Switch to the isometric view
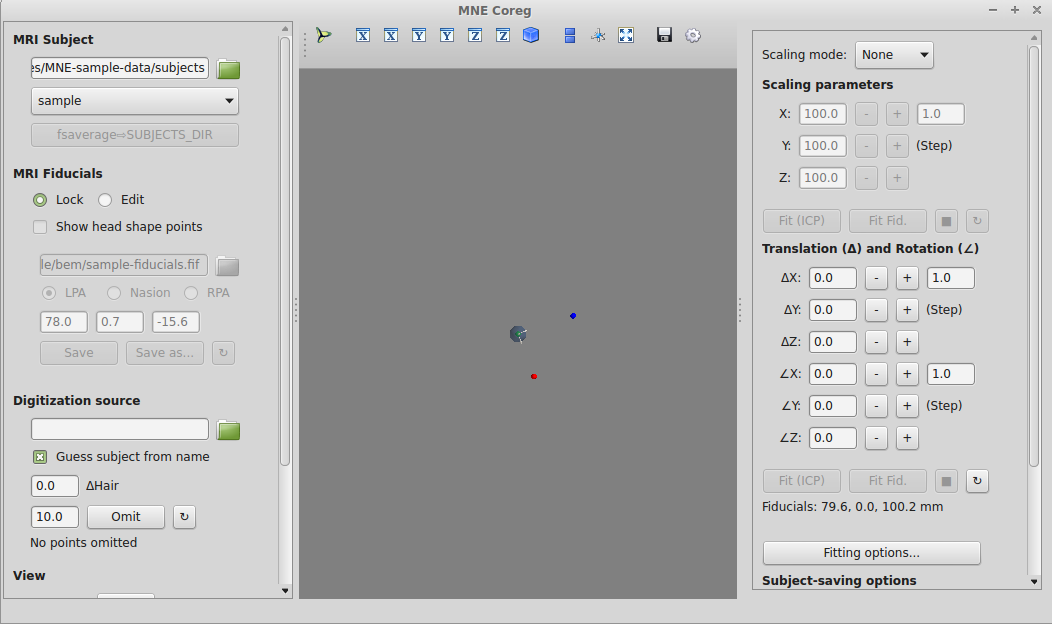This screenshot has width=1052, height=624. [x=531, y=35]
